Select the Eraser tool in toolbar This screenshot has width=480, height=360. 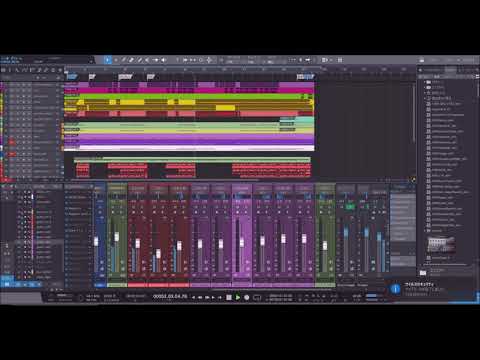pos(131,60)
